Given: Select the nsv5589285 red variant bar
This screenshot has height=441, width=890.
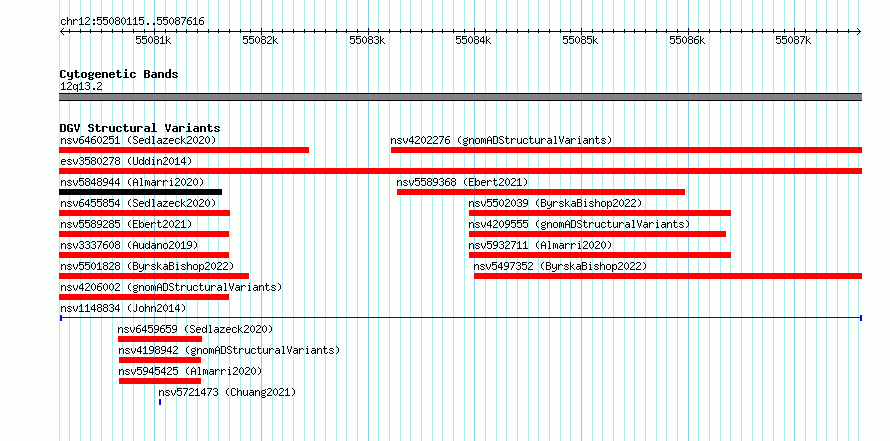Looking at the screenshot, I should point(144,234).
